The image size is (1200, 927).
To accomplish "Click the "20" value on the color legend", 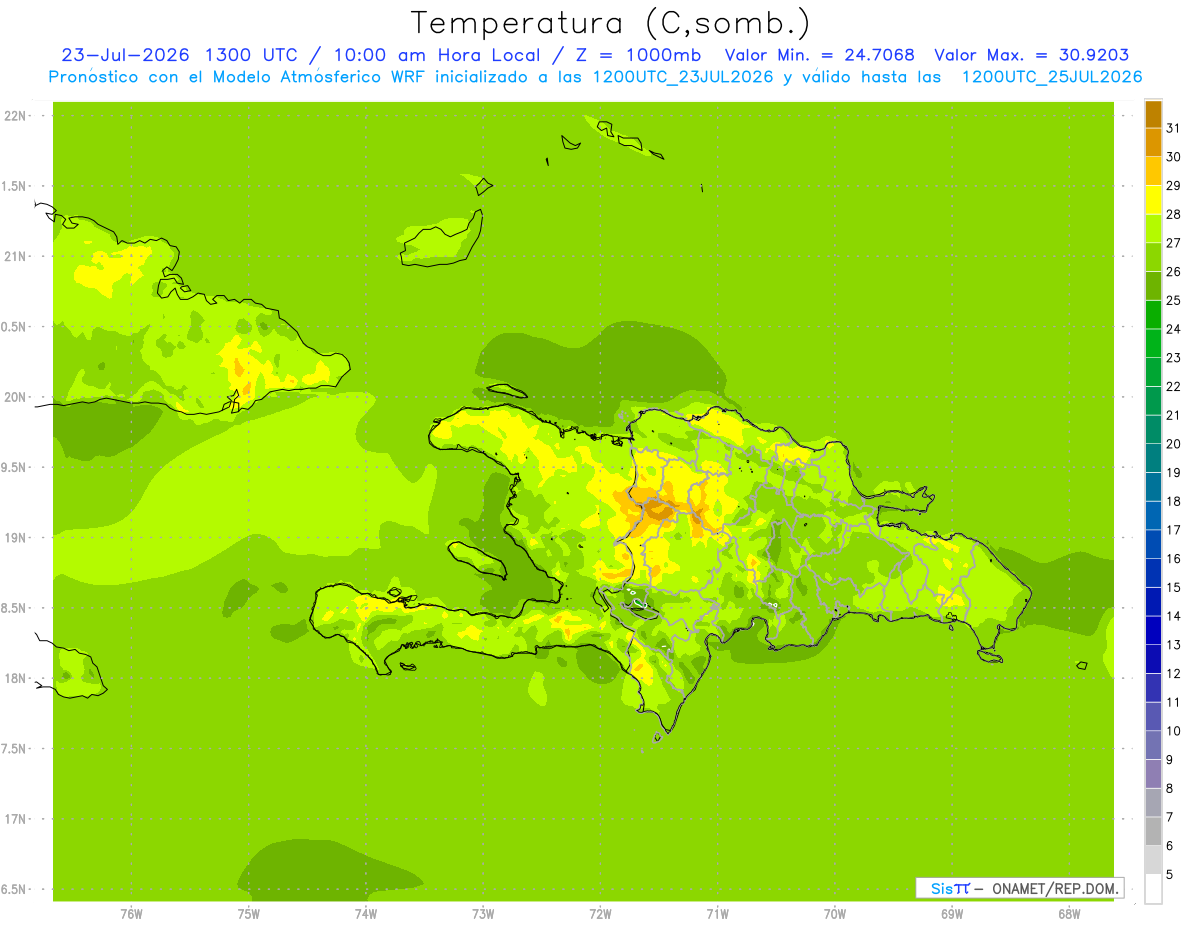I will (x=1174, y=444).
